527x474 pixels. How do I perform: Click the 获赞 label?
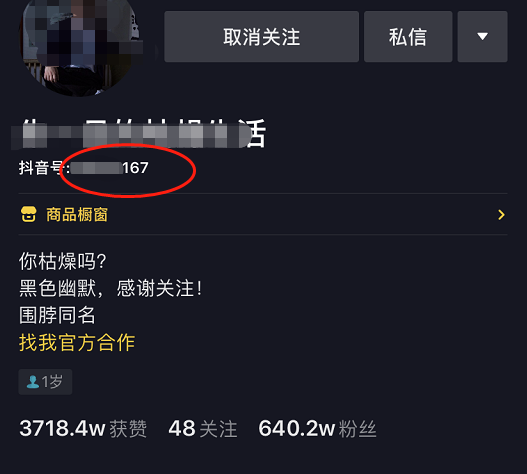[128, 429]
